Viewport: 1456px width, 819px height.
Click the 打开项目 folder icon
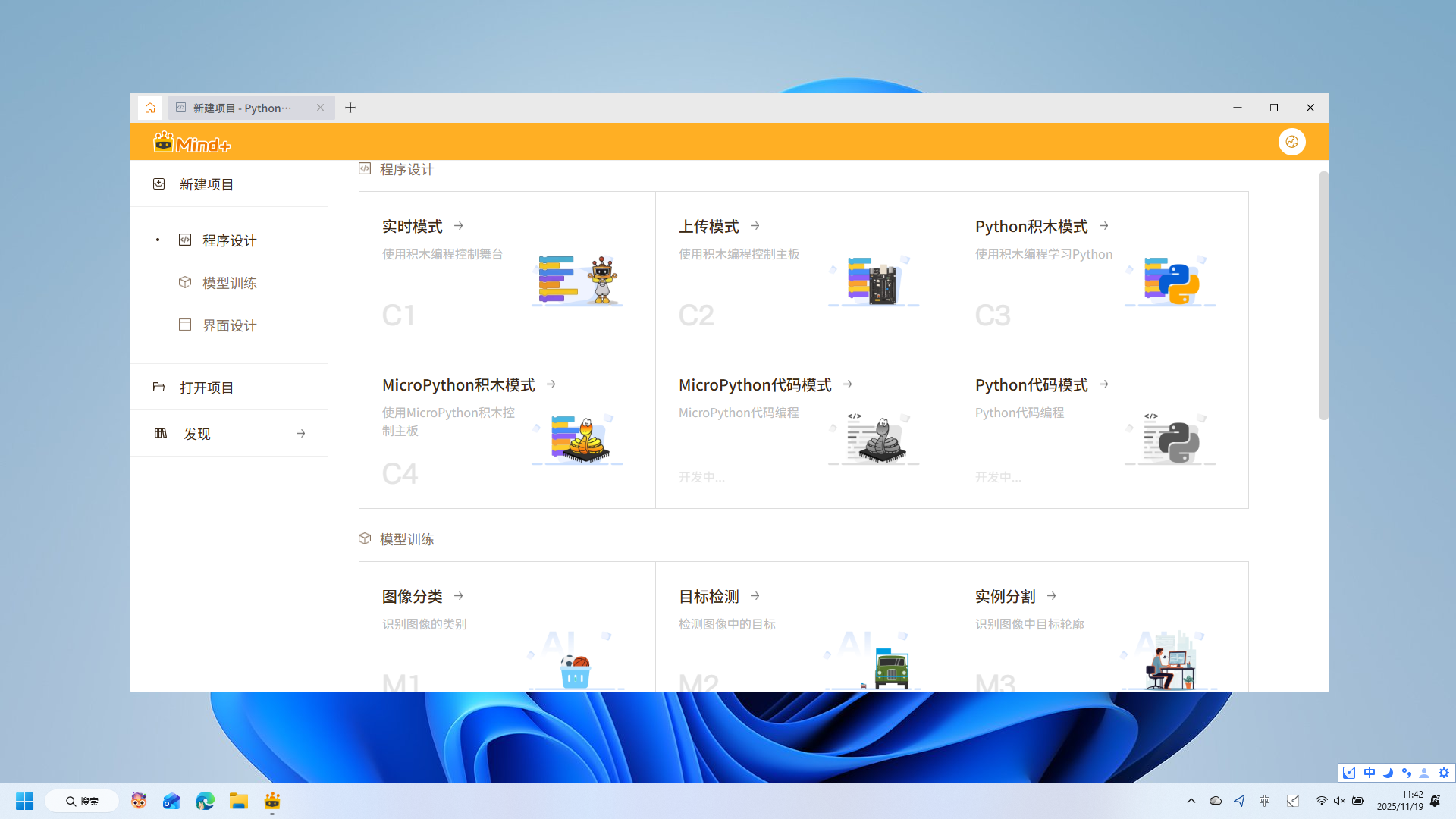158,388
